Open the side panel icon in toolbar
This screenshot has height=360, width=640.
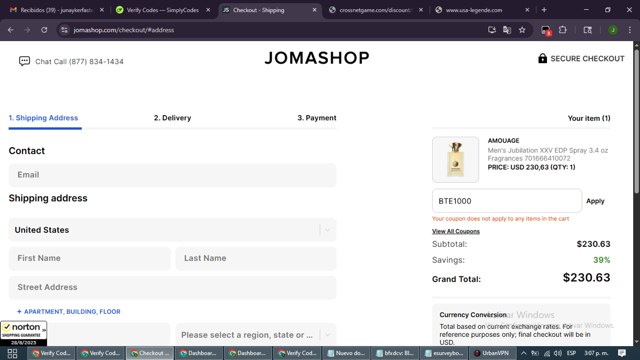click(x=588, y=30)
